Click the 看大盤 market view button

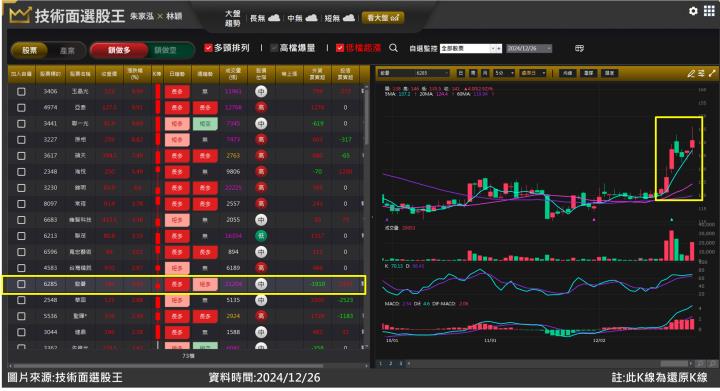click(383, 18)
